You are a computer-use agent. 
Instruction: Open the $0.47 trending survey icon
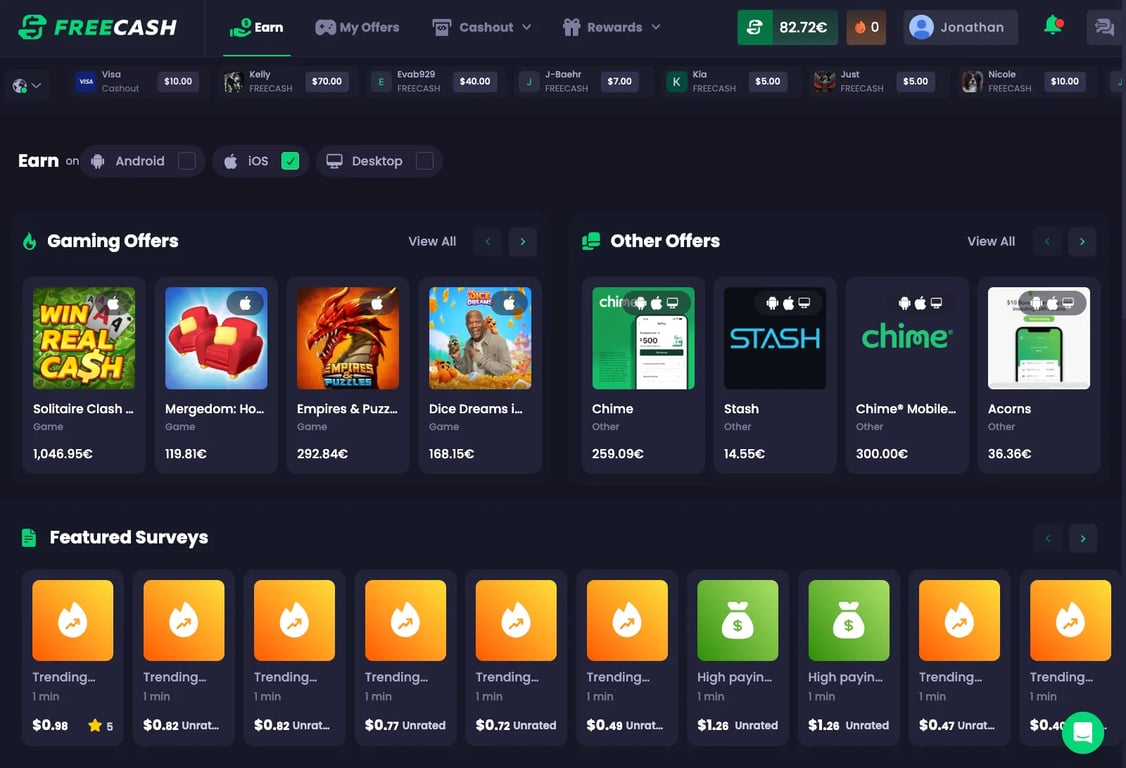pos(959,621)
